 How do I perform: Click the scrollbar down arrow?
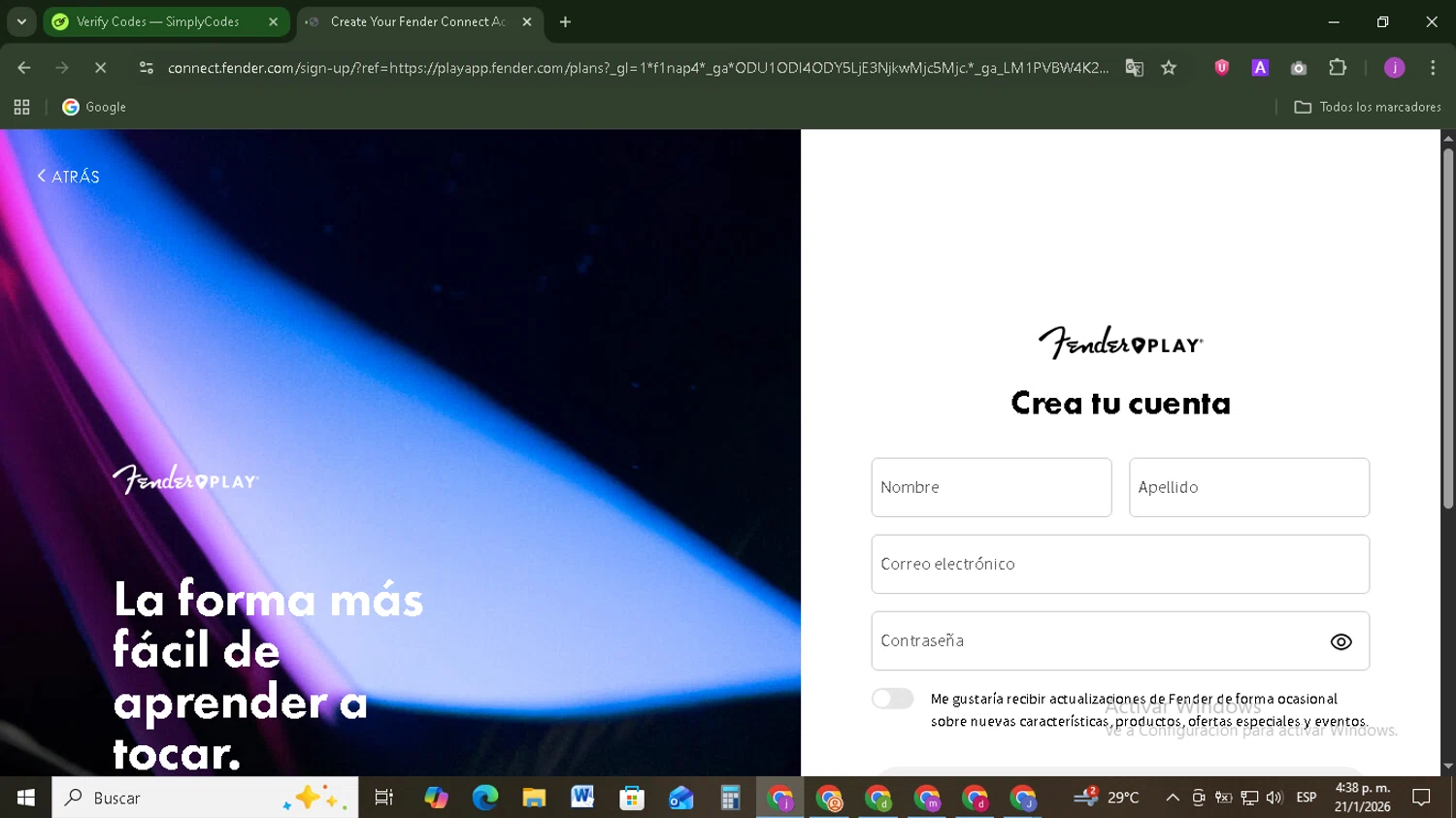(x=1448, y=767)
